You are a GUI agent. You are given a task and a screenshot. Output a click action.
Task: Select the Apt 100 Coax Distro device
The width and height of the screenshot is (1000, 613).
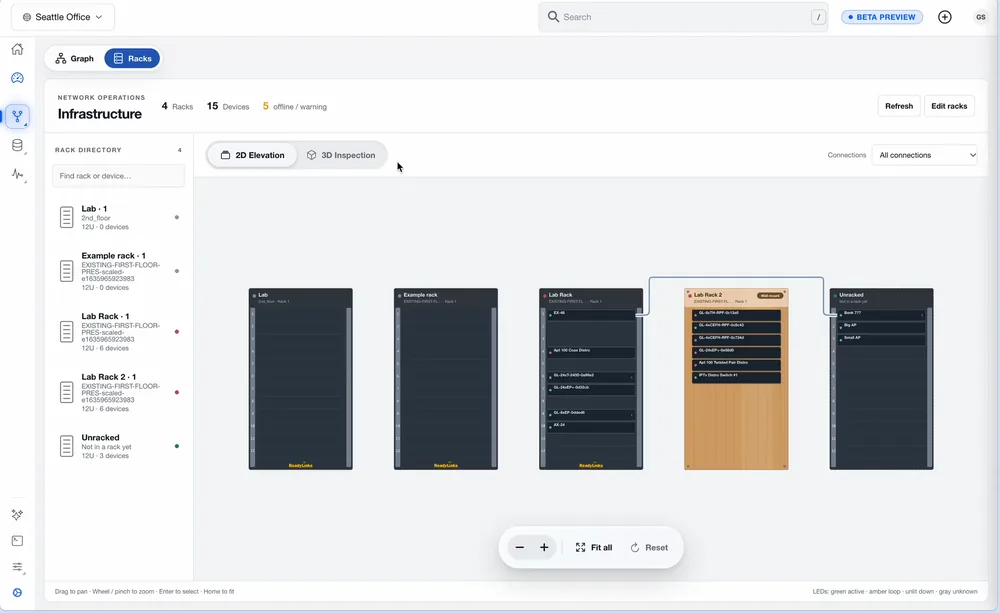tap(591, 352)
